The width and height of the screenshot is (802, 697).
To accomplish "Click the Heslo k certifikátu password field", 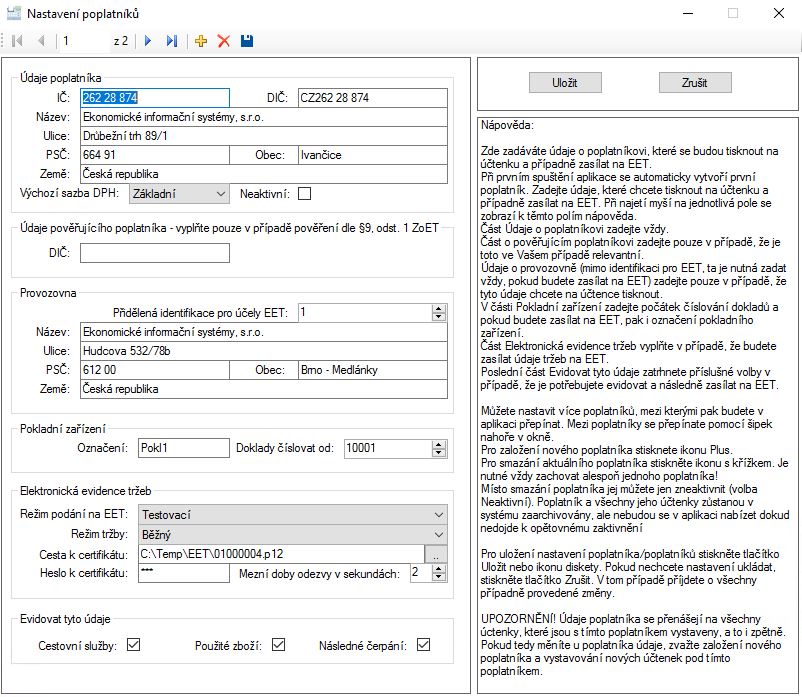I will 184,573.
